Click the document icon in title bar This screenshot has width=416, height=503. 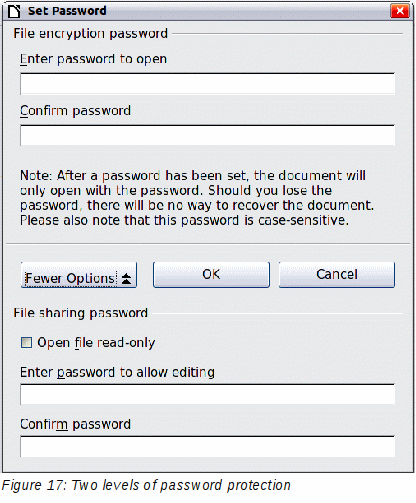[x=14, y=11]
